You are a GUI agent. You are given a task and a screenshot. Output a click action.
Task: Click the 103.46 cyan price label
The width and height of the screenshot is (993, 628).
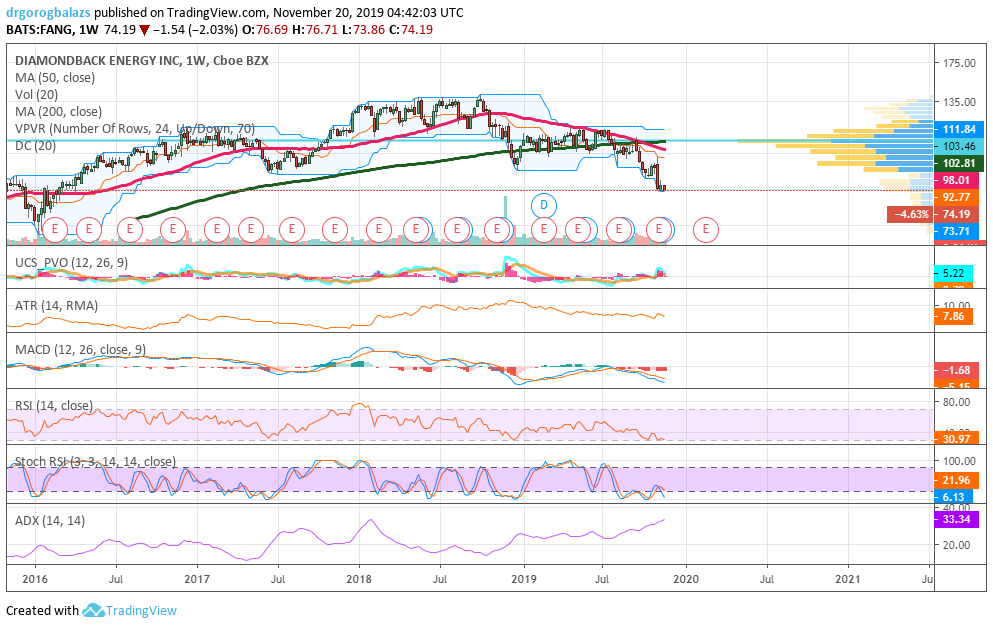coord(959,146)
